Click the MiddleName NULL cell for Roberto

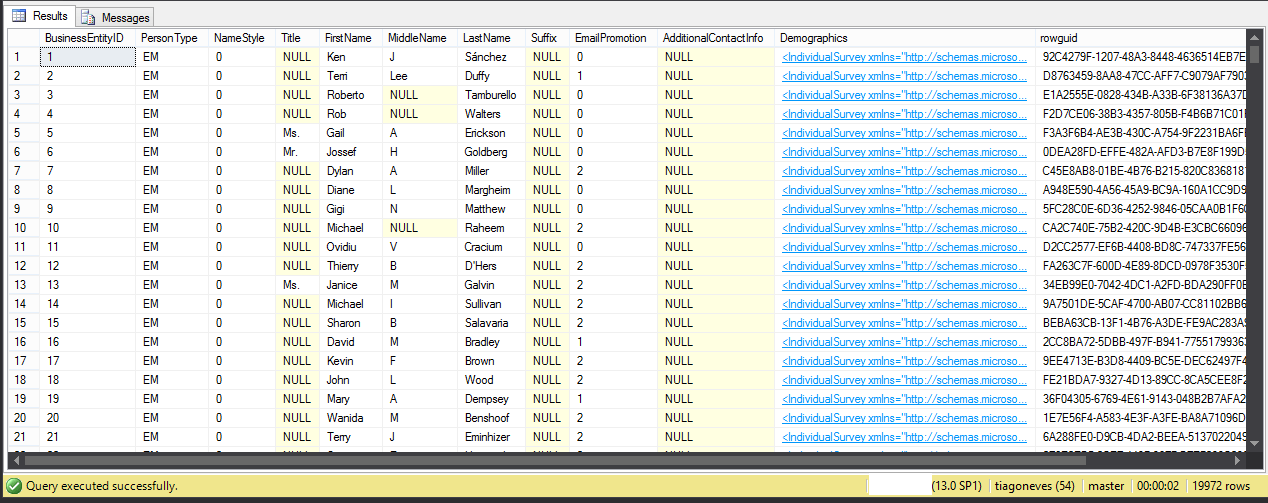(420, 95)
